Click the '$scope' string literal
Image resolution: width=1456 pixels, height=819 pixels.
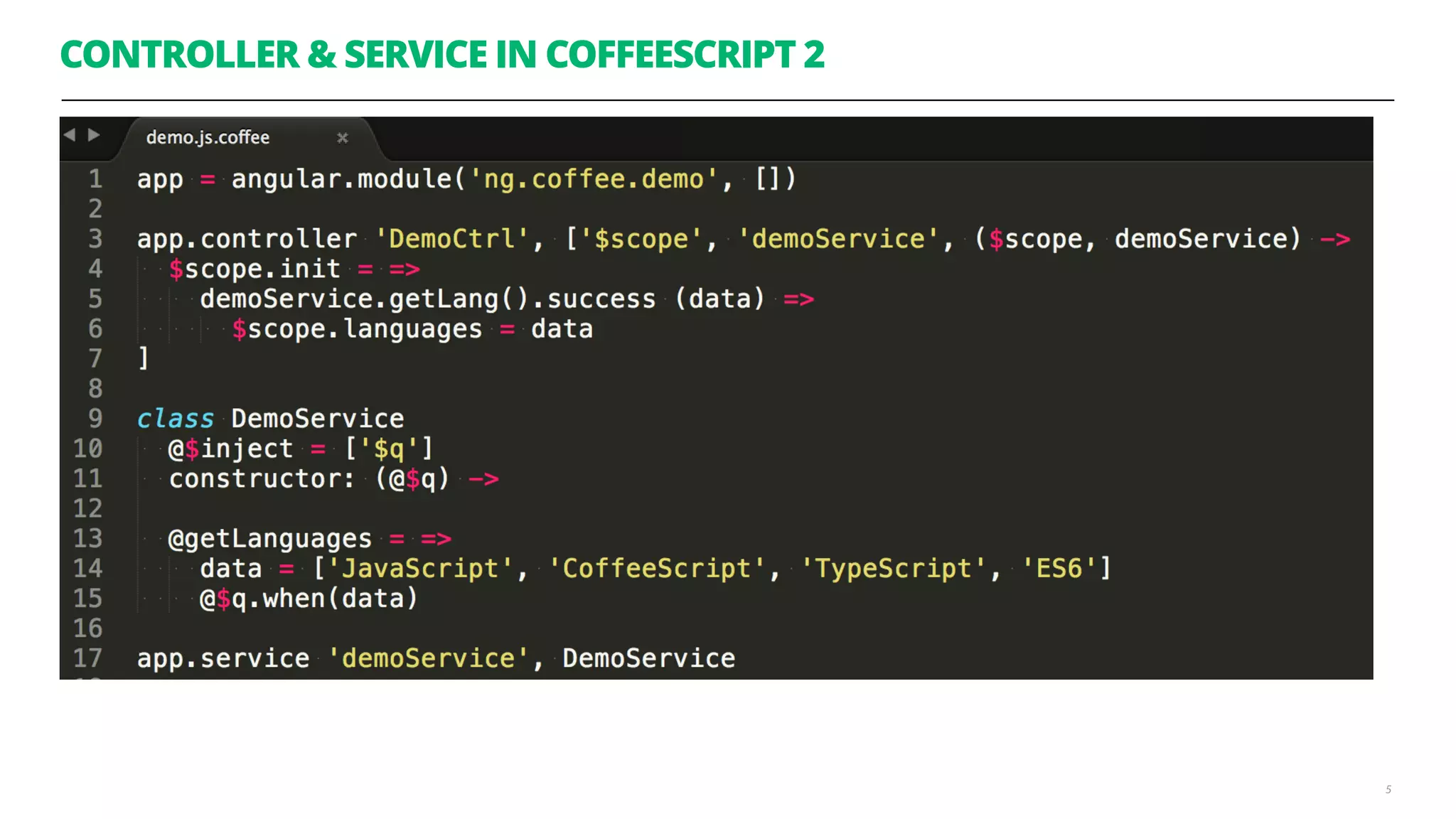pos(641,239)
